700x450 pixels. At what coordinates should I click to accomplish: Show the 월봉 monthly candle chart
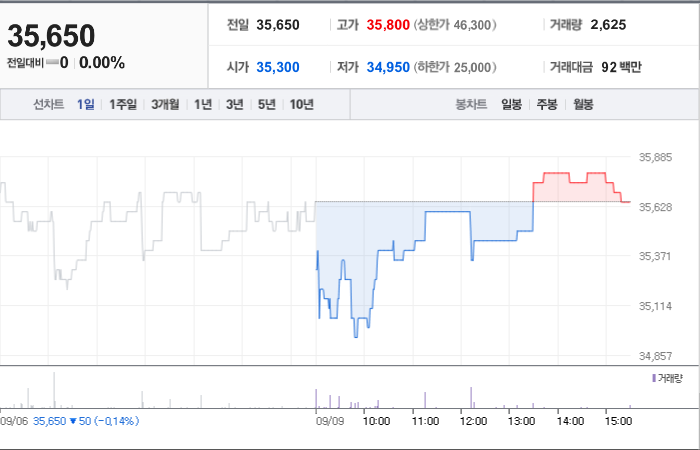(x=583, y=104)
